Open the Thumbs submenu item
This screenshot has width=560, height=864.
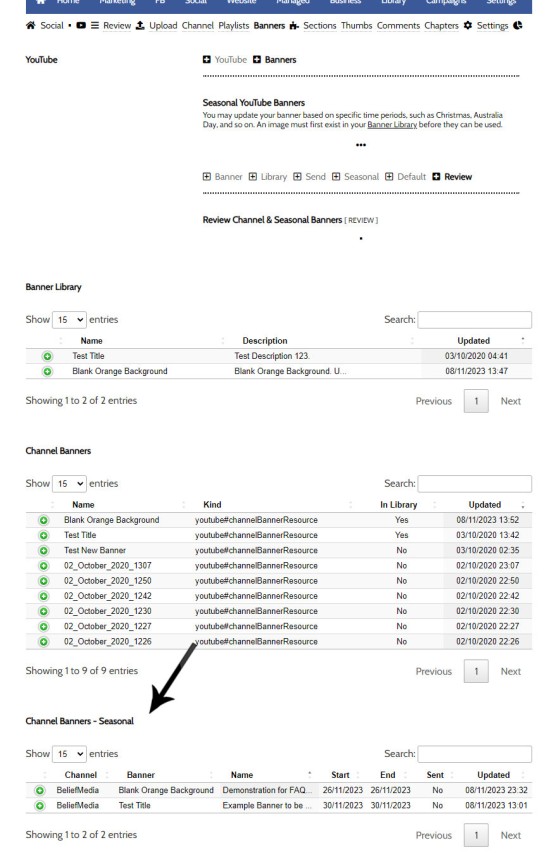357,25
